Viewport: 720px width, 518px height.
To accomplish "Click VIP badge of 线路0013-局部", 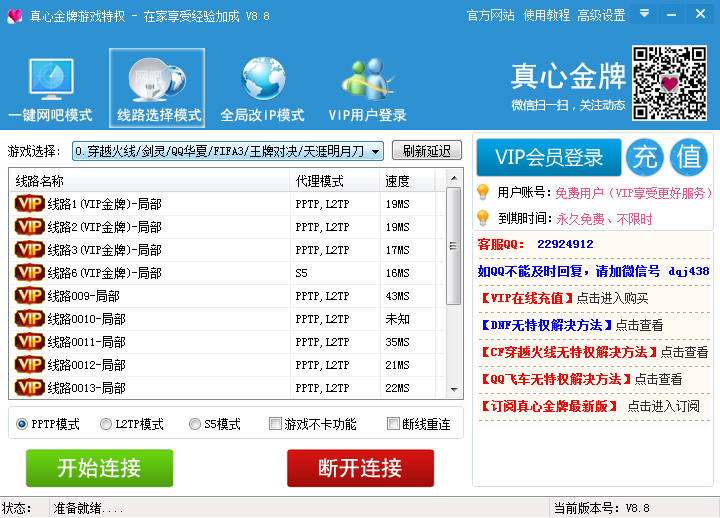I will (30, 388).
